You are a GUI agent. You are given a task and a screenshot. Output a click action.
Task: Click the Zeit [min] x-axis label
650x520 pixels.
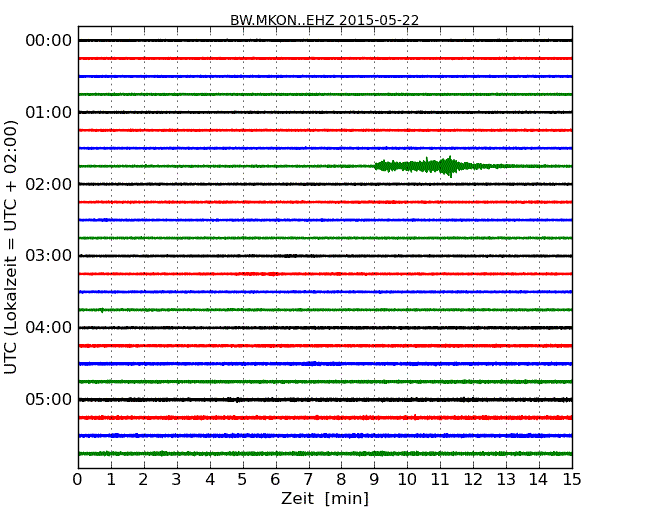point(325,498)
